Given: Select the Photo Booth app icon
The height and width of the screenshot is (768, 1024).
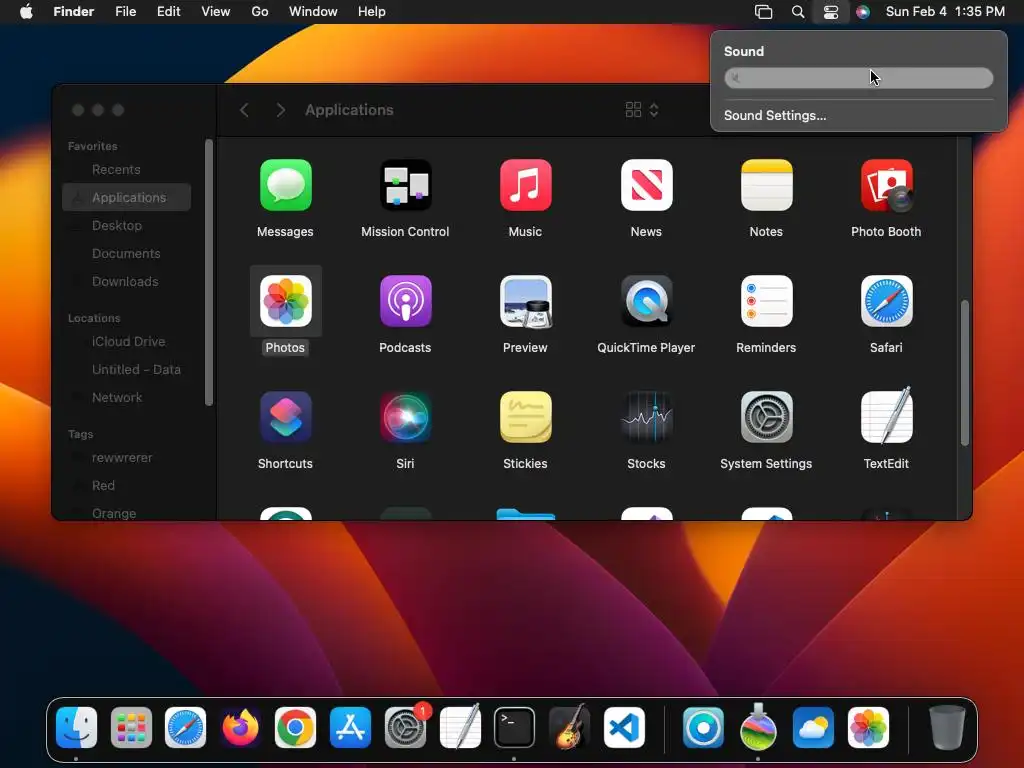Looking at the screenshot, I should 887,185.
